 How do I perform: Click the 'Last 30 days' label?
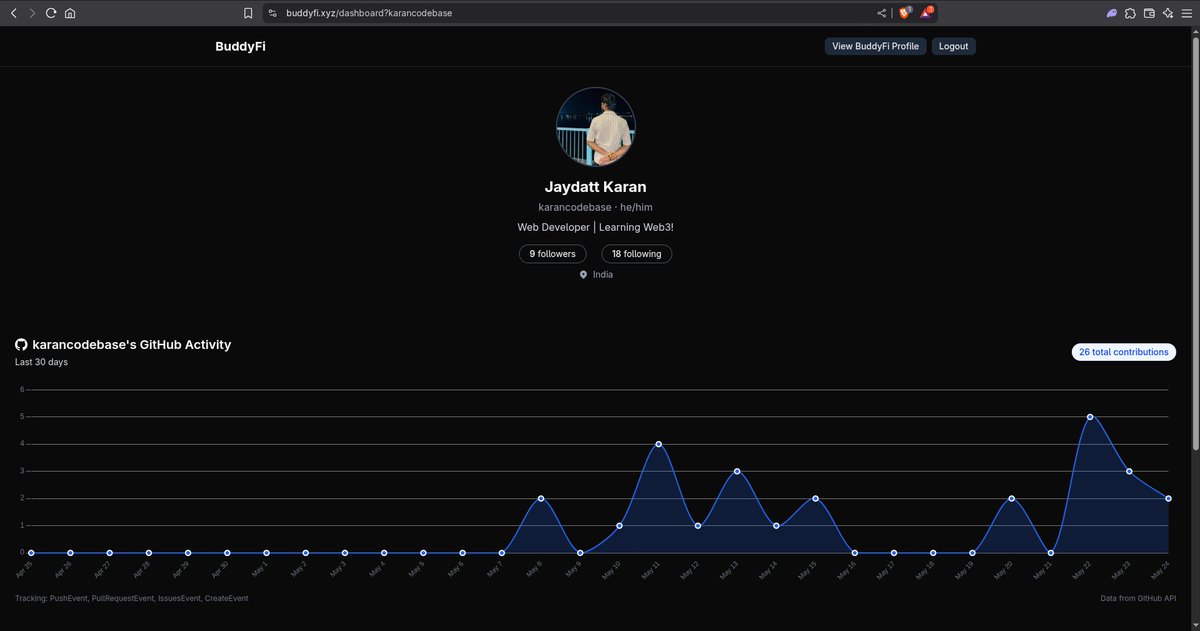[41, 362]
